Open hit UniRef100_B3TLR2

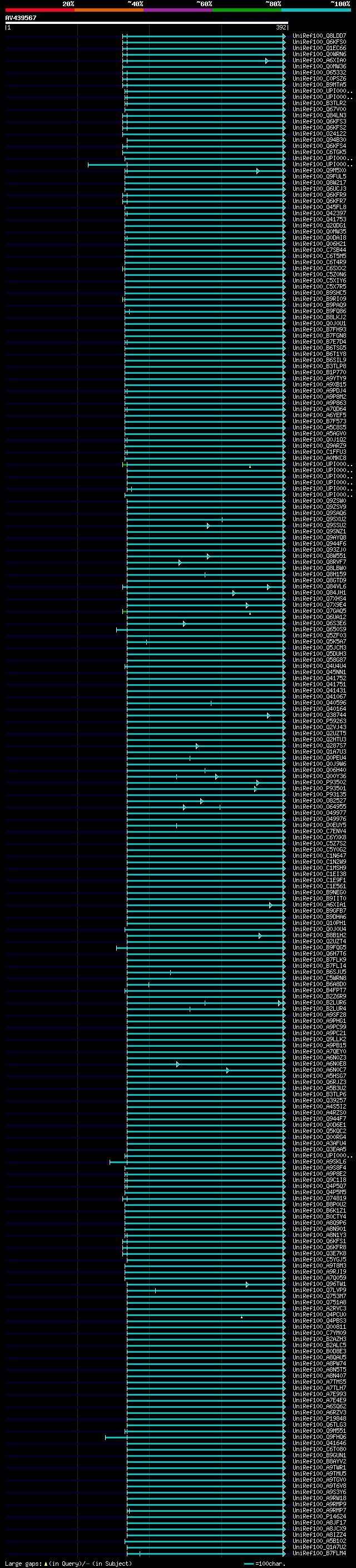click(x=319, y=103)
